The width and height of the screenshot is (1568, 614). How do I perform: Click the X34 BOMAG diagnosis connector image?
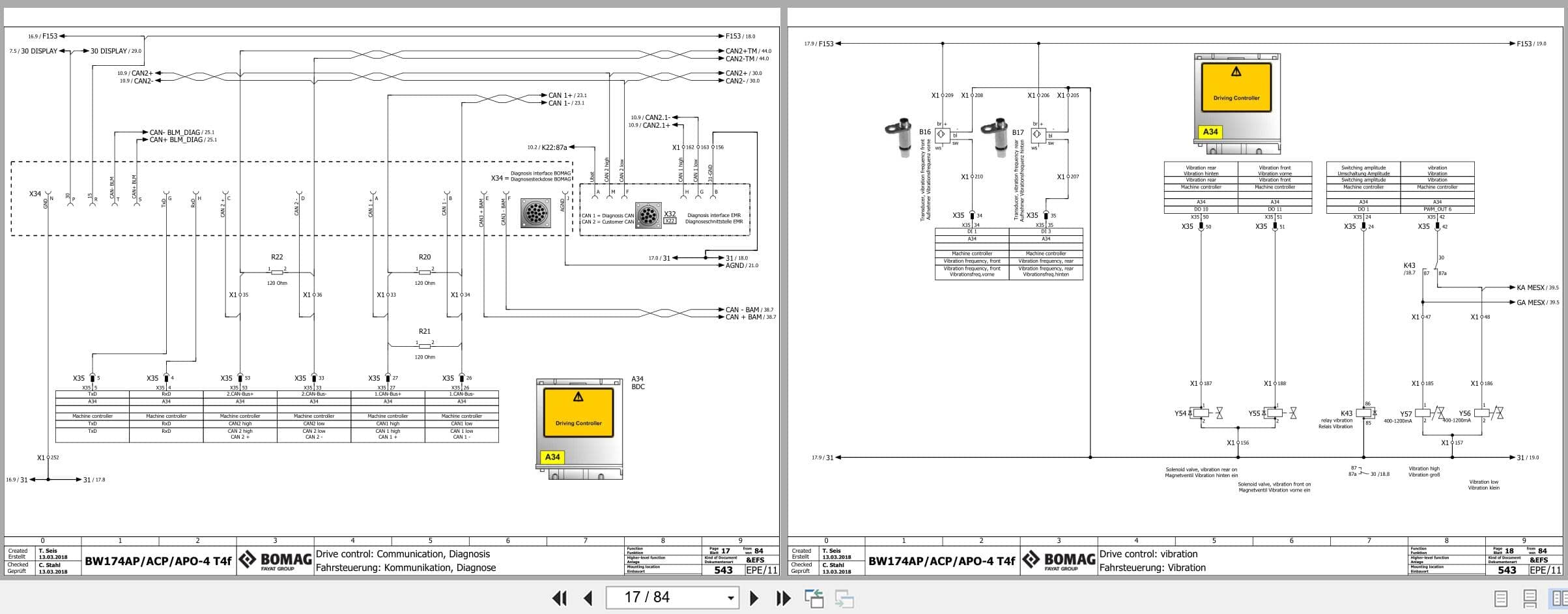[535, 213]
